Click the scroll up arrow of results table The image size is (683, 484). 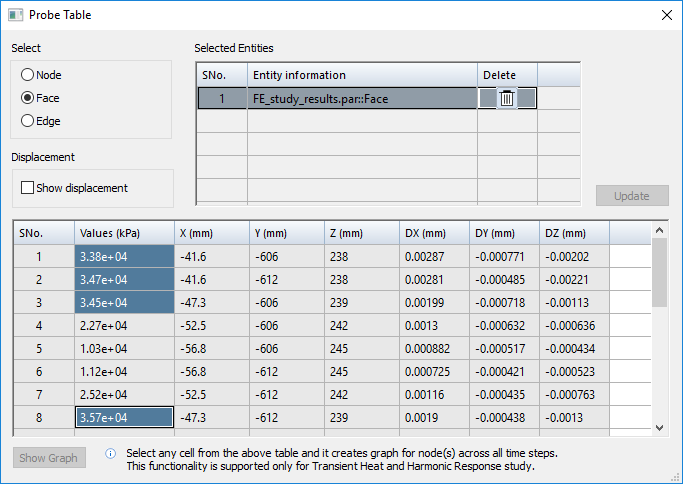659,231
